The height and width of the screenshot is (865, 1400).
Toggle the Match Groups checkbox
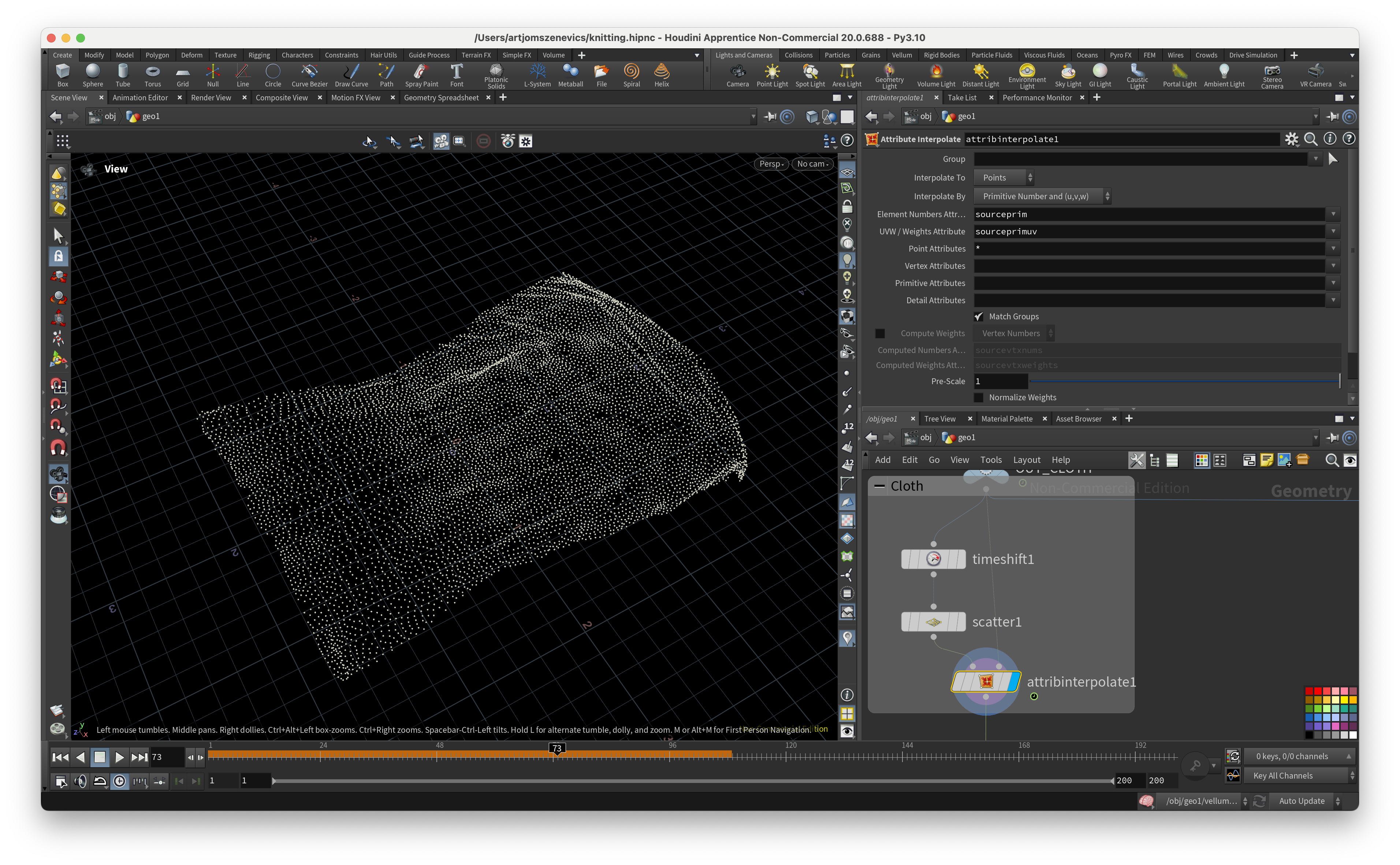pos(979,316)
